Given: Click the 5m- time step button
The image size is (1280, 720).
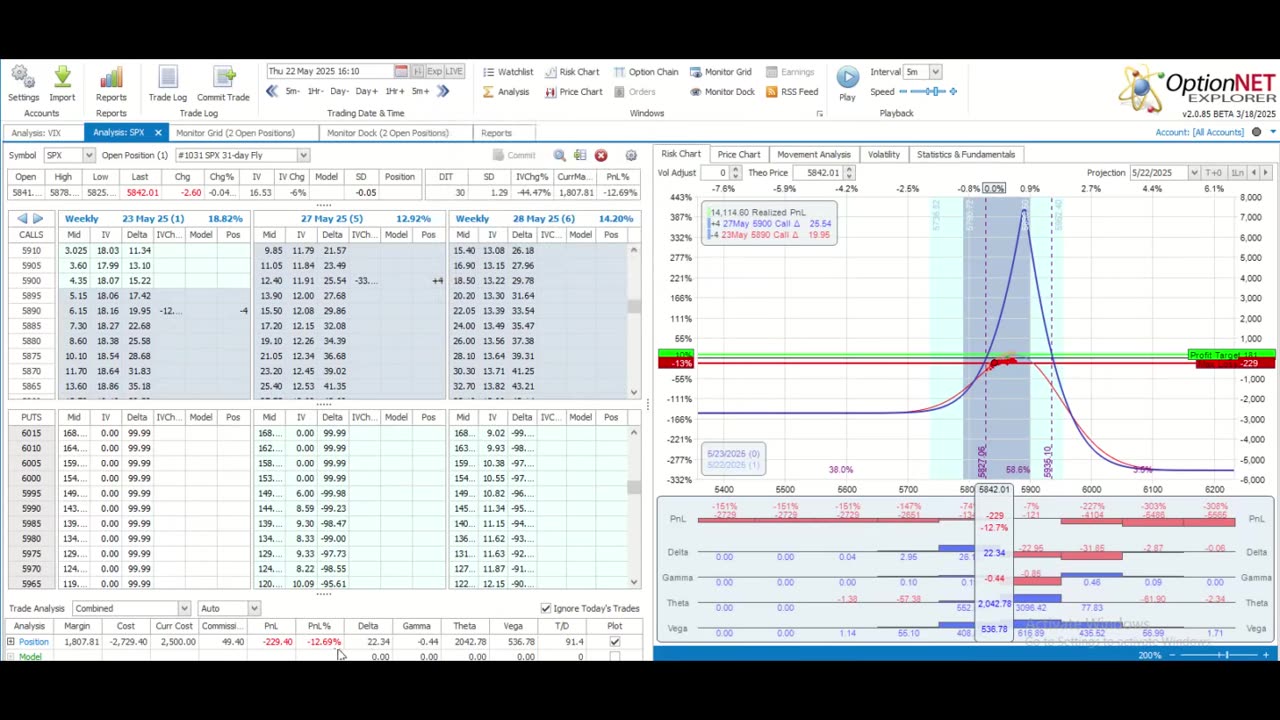Looking at the screenshot, I should (x=292, y=91).
